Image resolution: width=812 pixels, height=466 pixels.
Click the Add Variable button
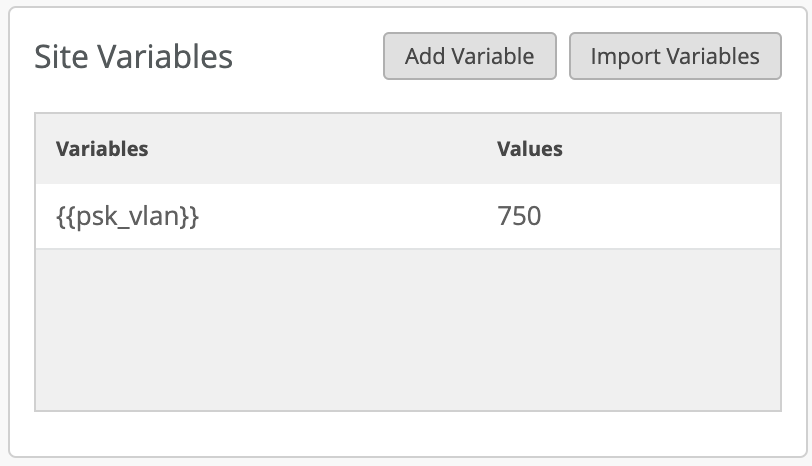469,56
